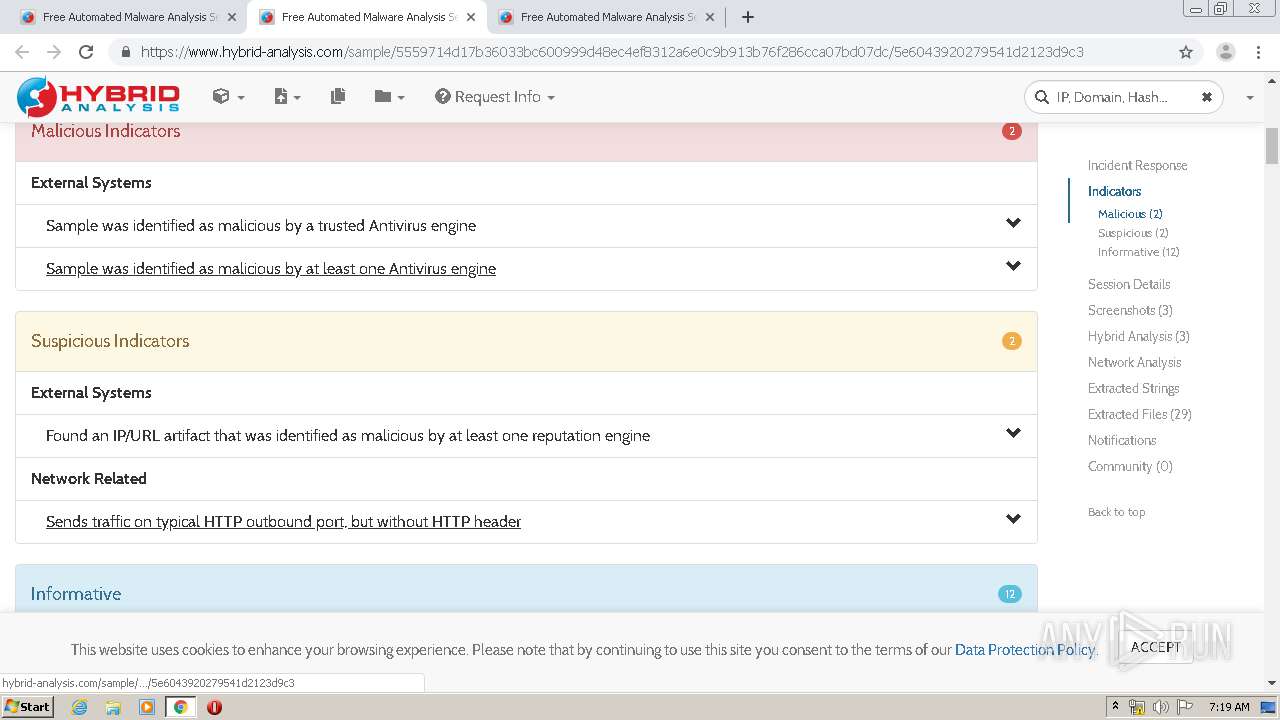Image resolution: width=1280 pixels, height=720 pixels.
Task: Close the first browser tab
Action: (x=231, y=17)
